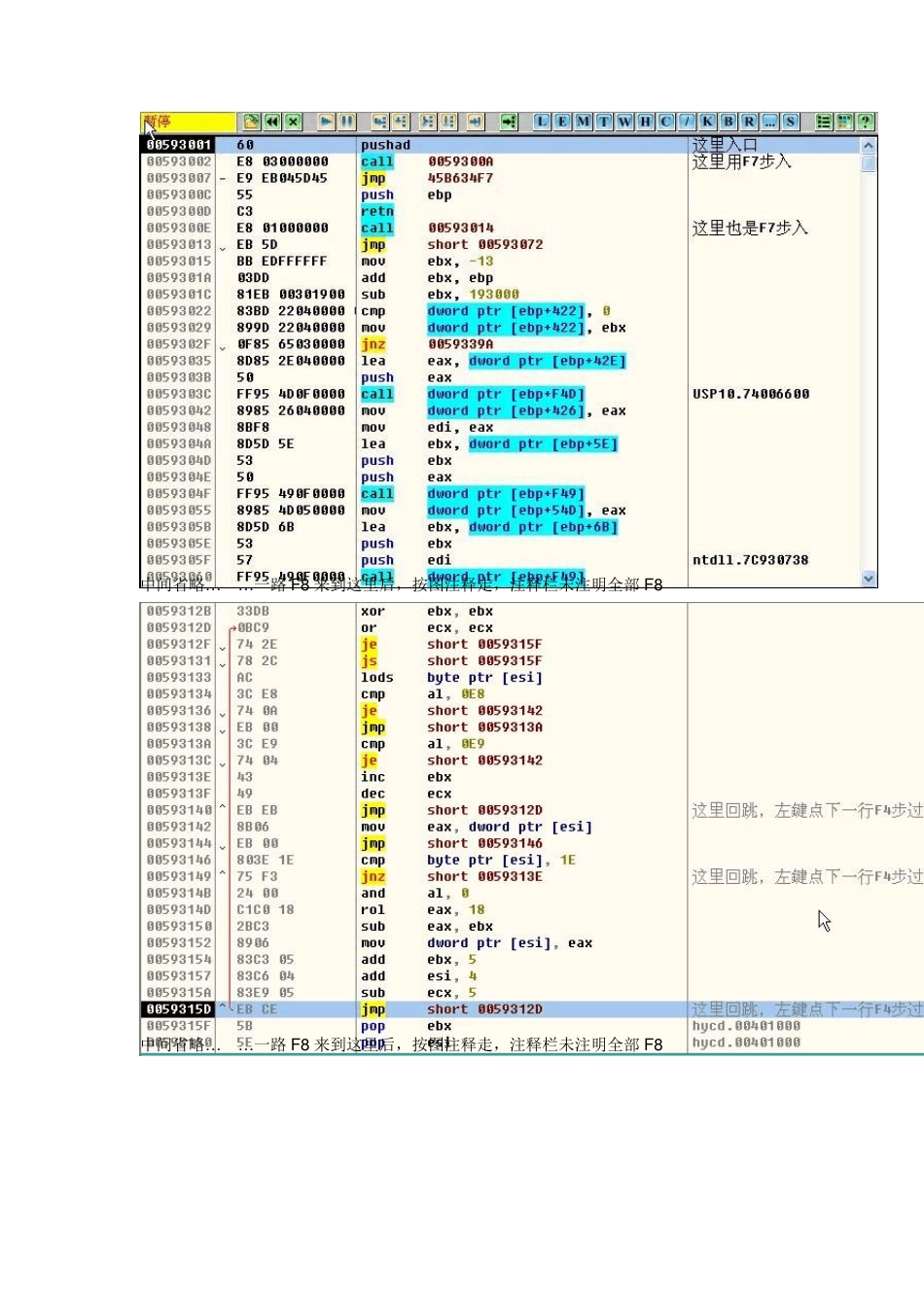Open Threads window with T button
Viewport: 924px width, 1307px height.
click(x=604, y=122)
